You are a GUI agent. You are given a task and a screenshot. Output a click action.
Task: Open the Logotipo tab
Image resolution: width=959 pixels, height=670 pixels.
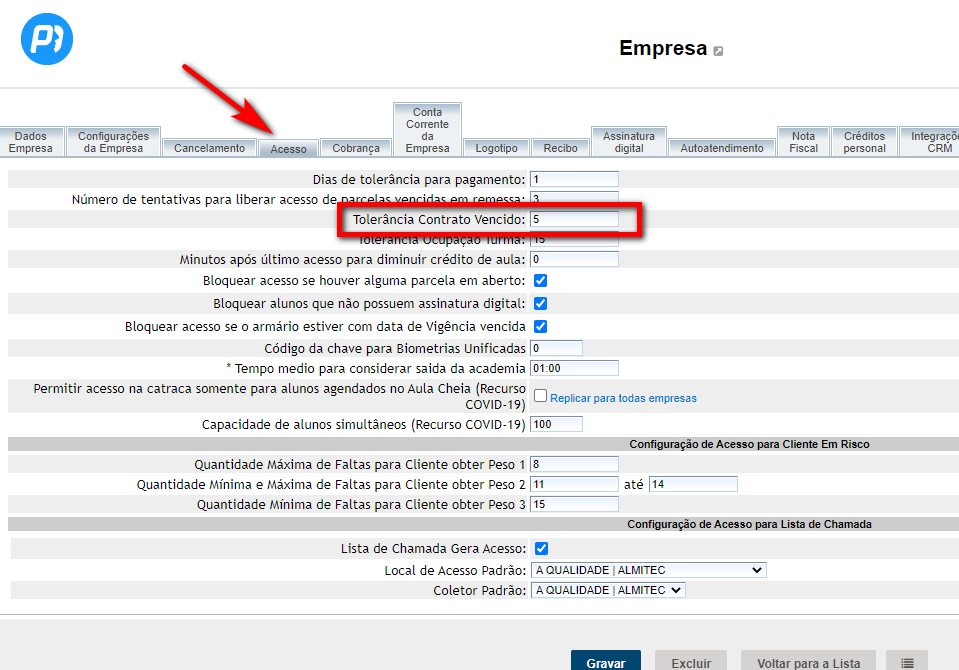coord(497,148)
